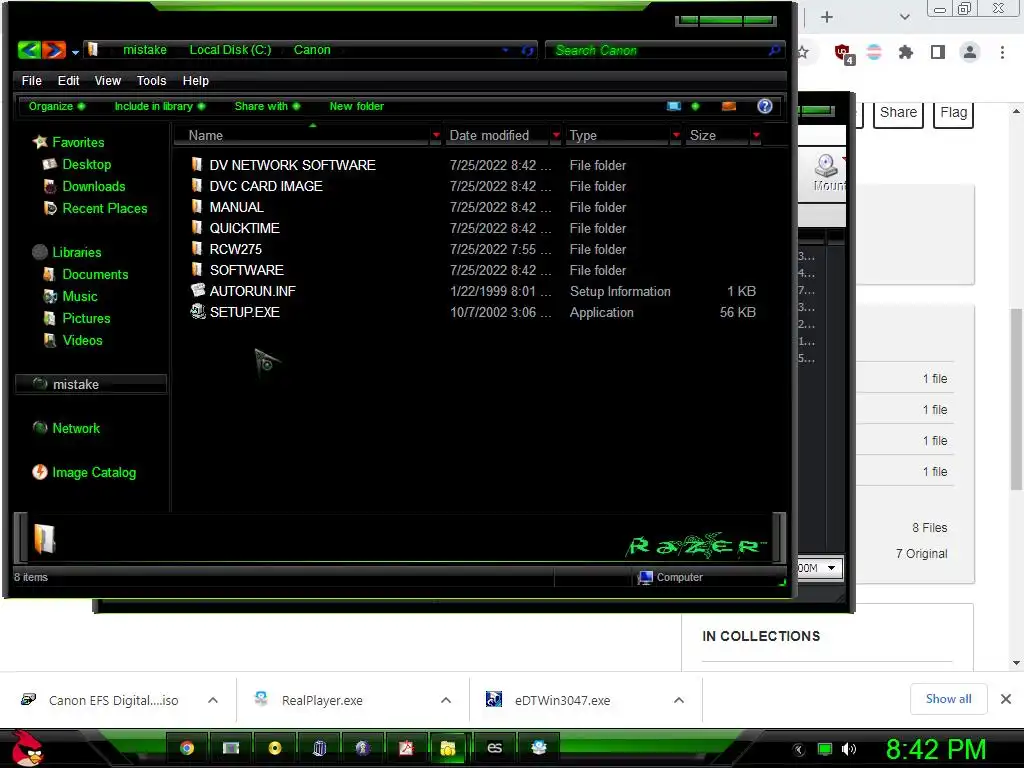
Task: Change the view with the views icon
Action: (674, 106)
